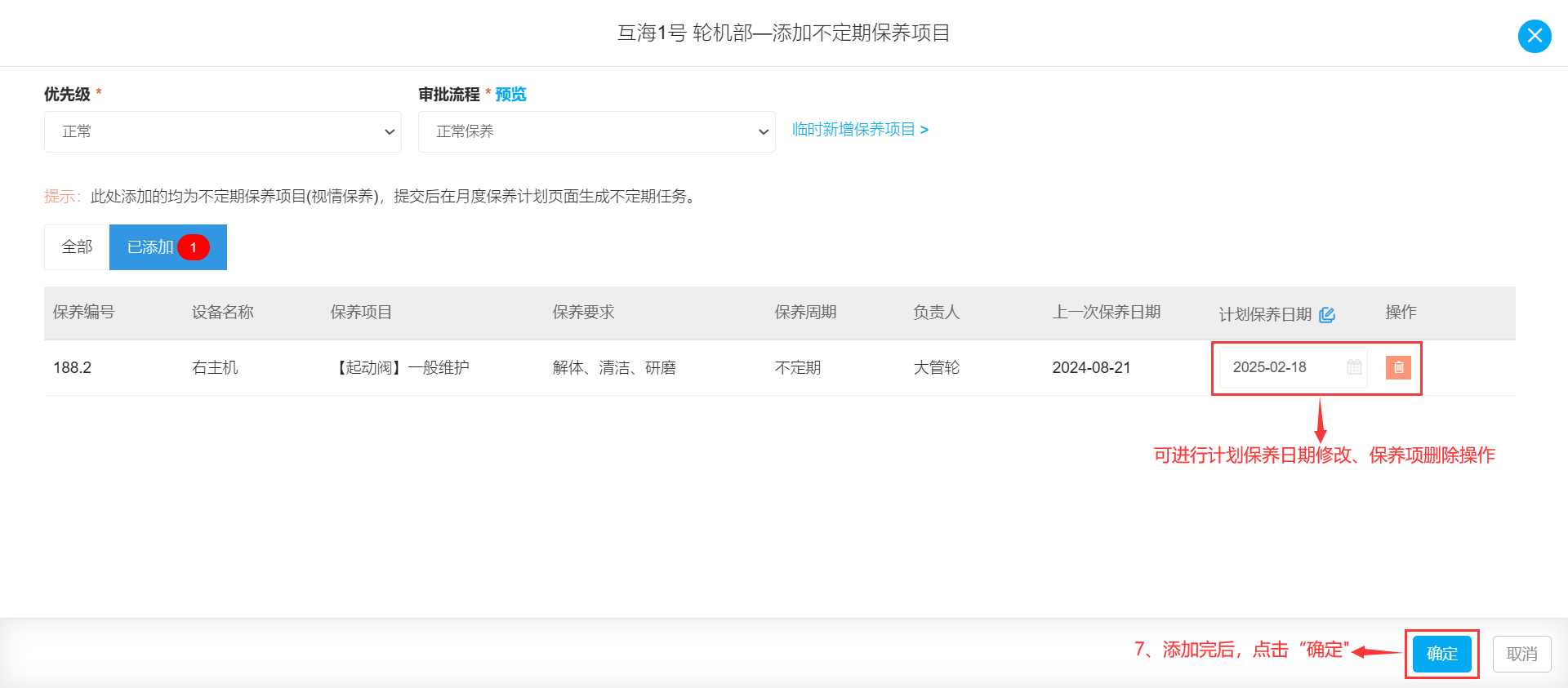
Task: Click the item cell 【起动阀】一般维护
Action: [400, 368]
